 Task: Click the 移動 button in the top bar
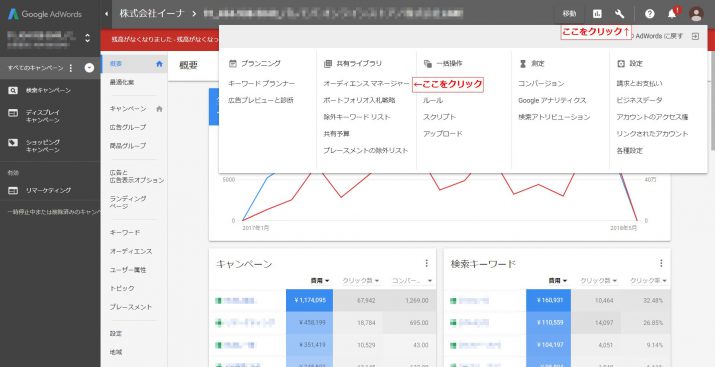(x=569, y=14)
